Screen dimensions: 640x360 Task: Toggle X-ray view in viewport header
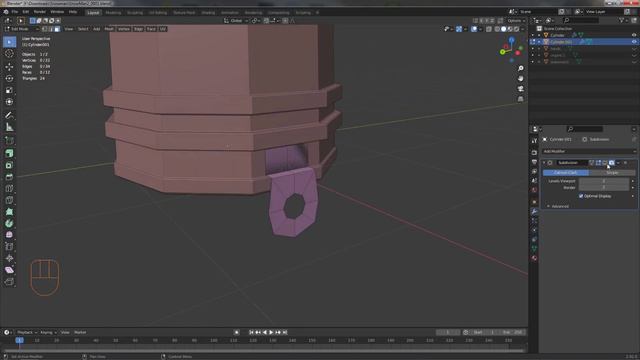(x=489, y=29)
